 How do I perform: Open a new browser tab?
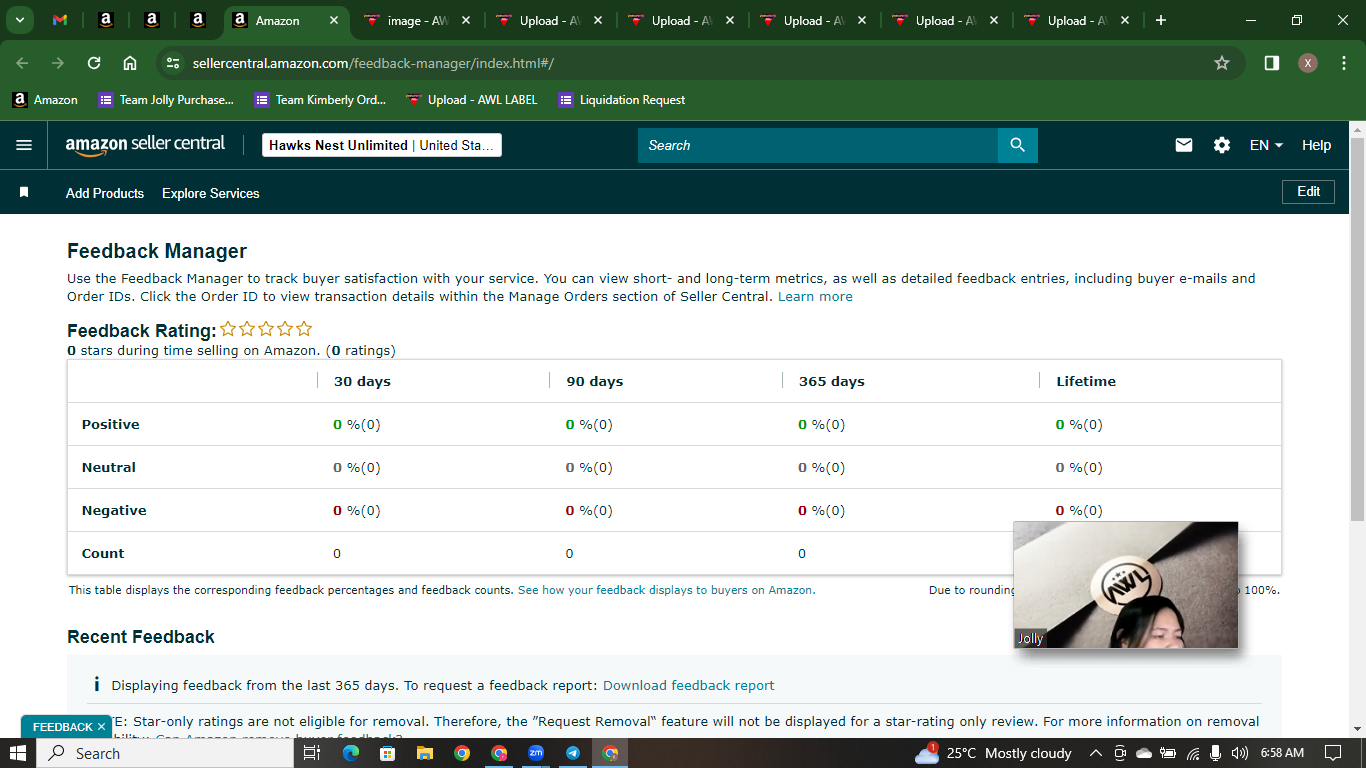tap(1161, 20)
